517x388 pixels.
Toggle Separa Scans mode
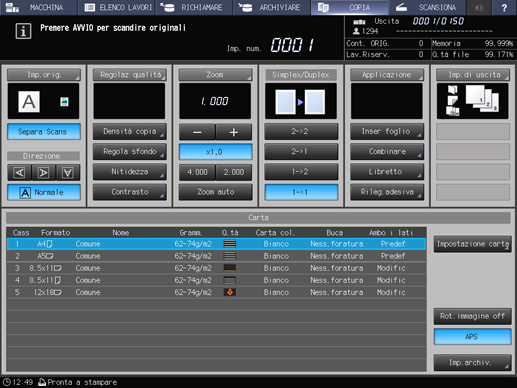44,132
